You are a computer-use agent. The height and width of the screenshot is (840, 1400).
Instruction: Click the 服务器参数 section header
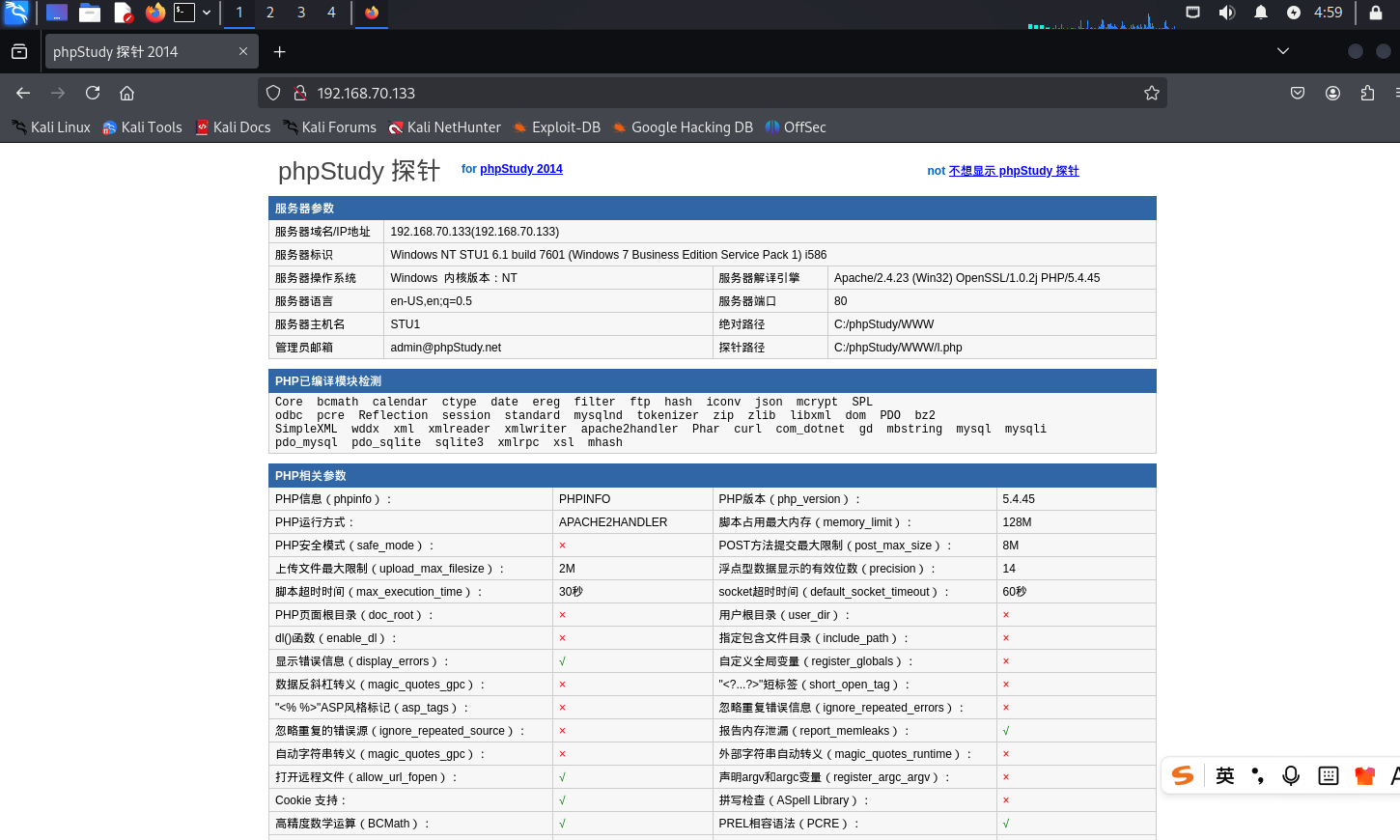[x=713, y=209]
